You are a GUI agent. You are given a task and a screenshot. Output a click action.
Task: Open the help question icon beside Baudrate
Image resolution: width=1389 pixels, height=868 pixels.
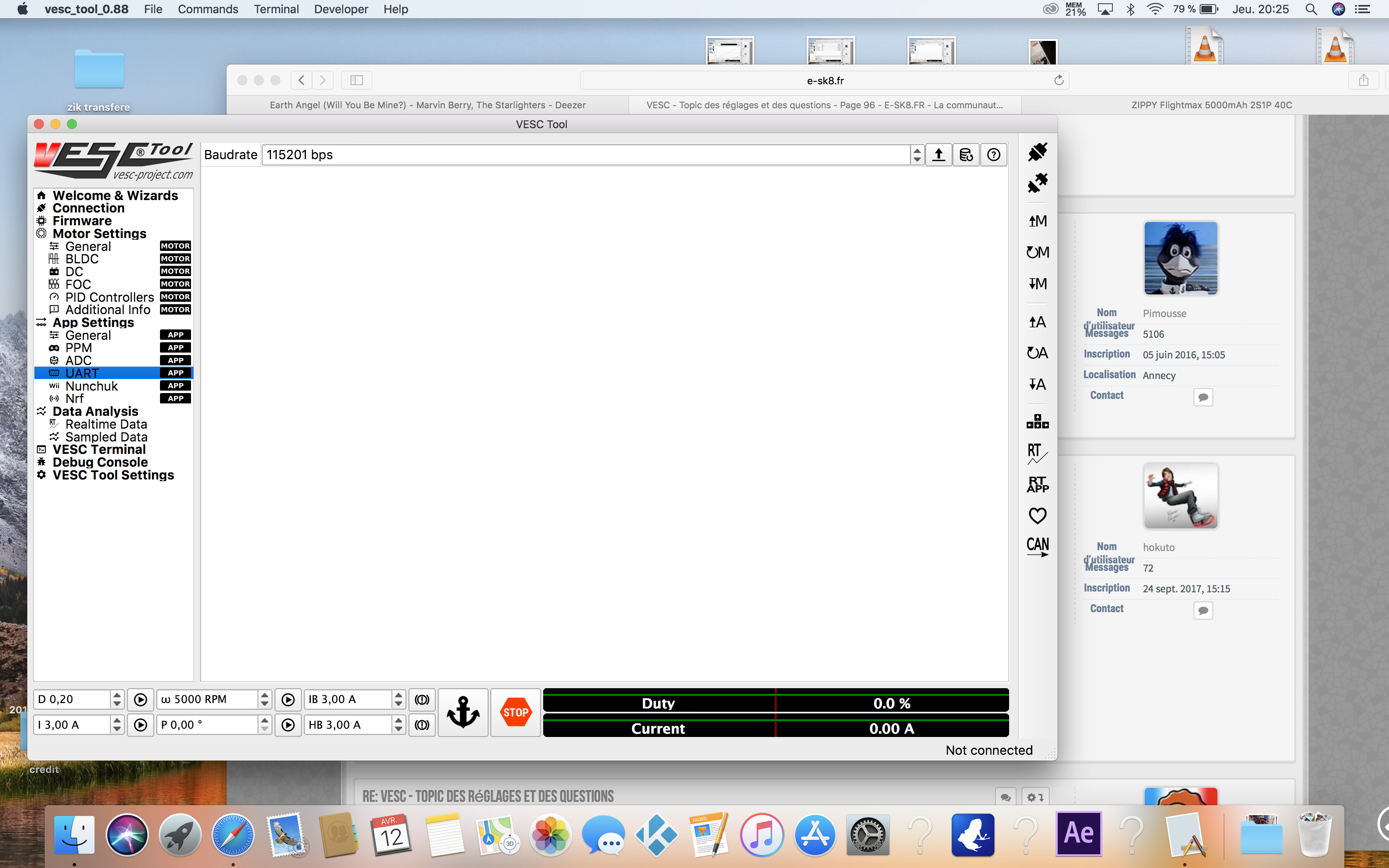993,155
